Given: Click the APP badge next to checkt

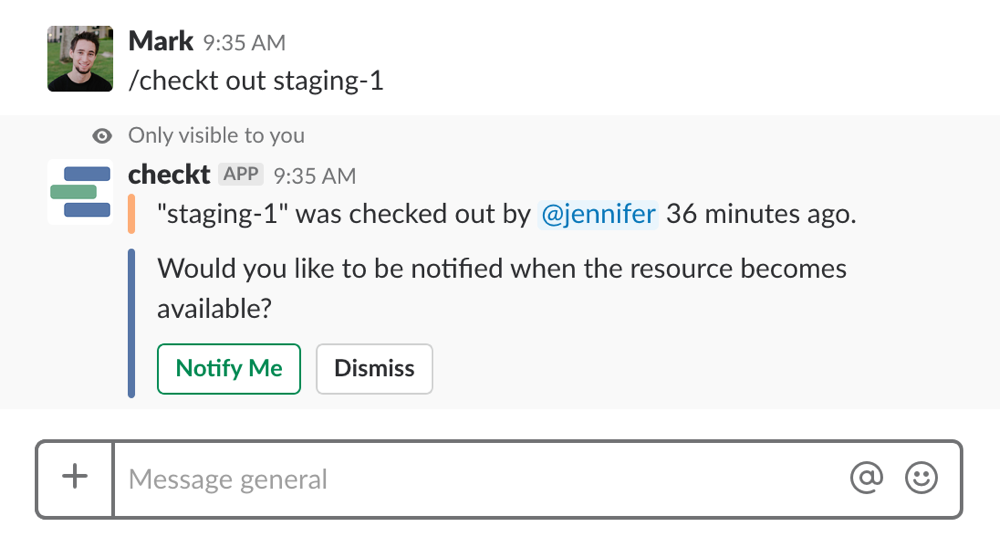Looking at the screenshot, I should pos(241,174).
